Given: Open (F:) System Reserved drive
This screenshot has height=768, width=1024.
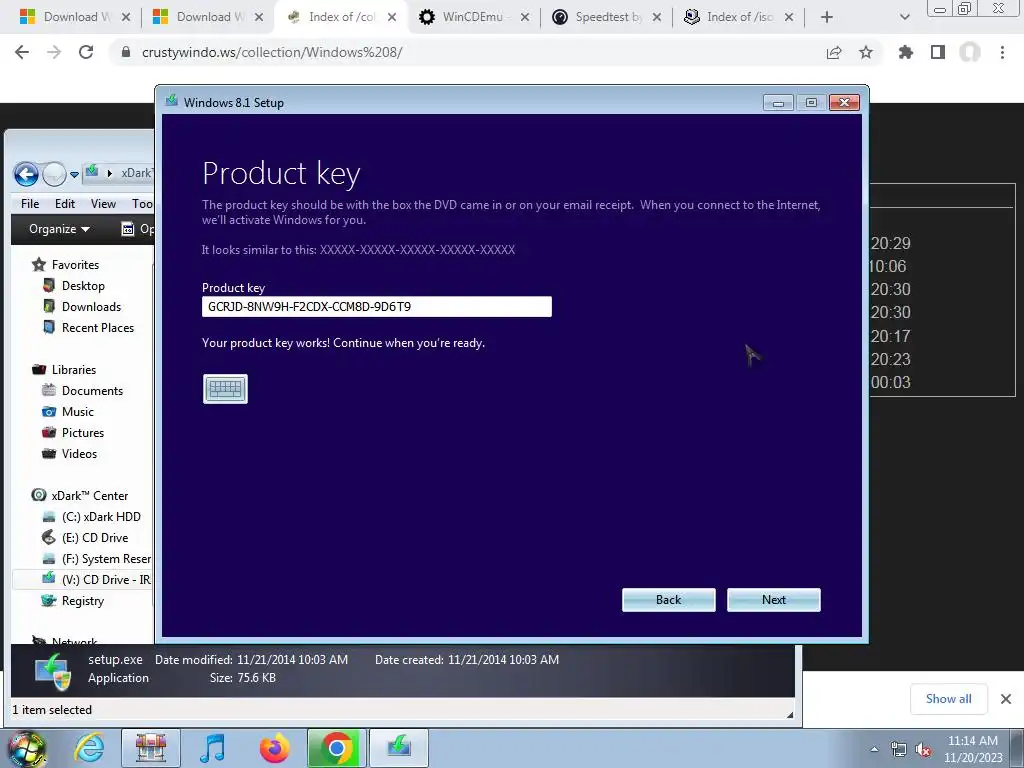Looking at the screenshot, I should coord(97,558).
